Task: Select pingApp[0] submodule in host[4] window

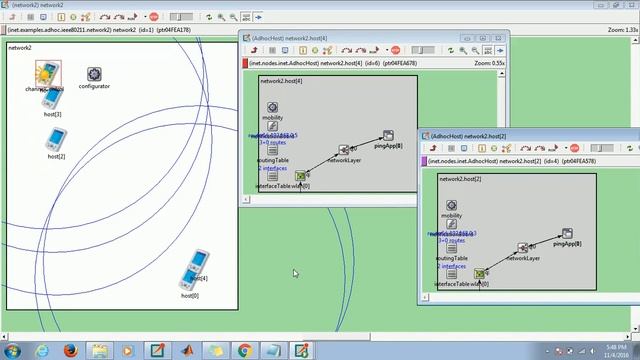Action: pyautogui.click(x=388, y=135)
